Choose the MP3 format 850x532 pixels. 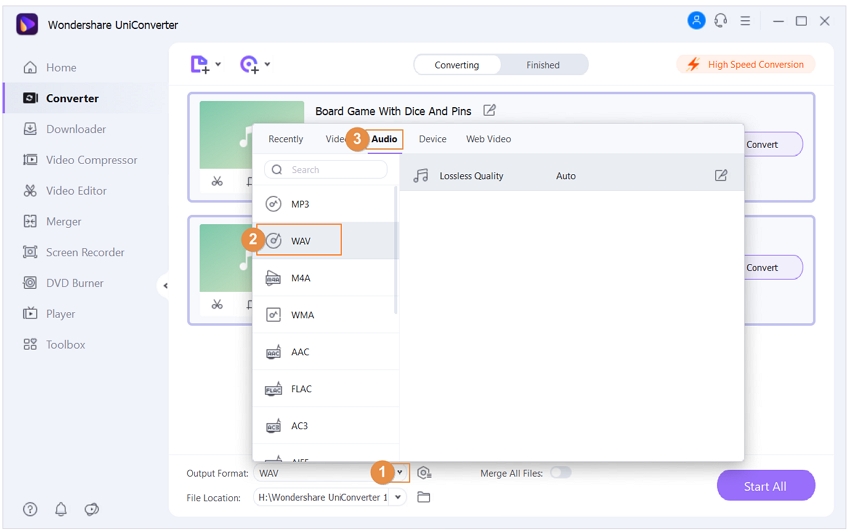point(325,204)
